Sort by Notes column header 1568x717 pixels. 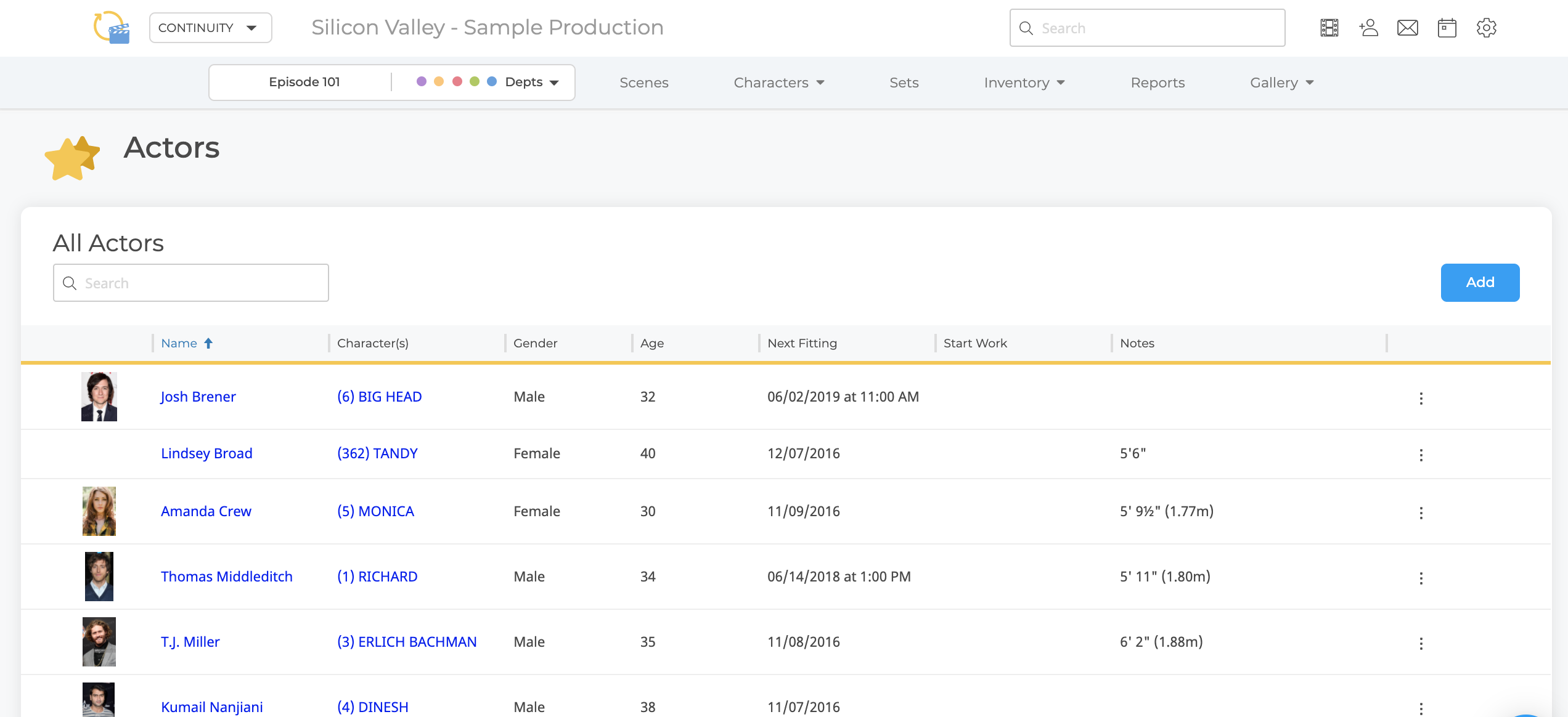click(1137, 343)
